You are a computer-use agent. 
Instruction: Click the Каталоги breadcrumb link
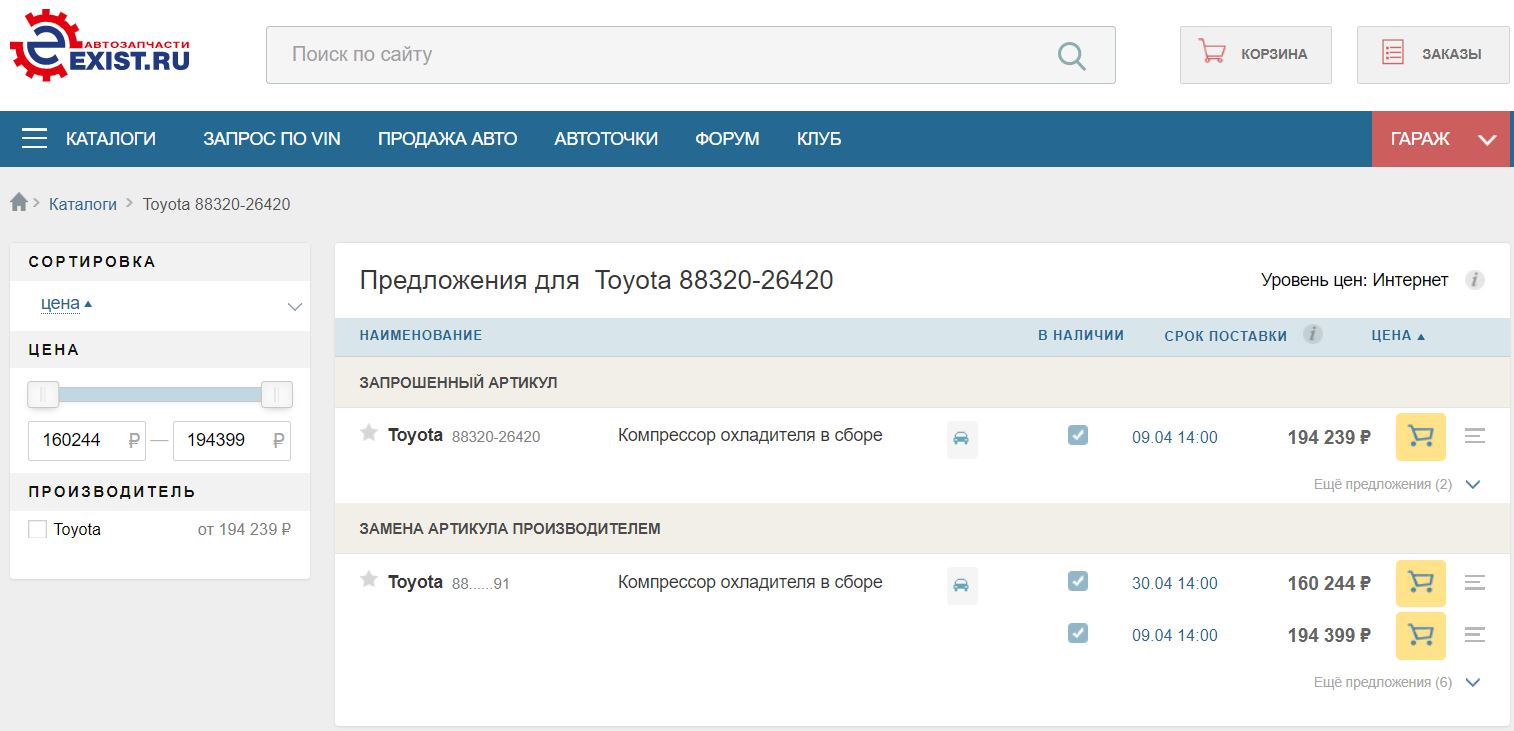pyautogui.click(x=83, y=204)
